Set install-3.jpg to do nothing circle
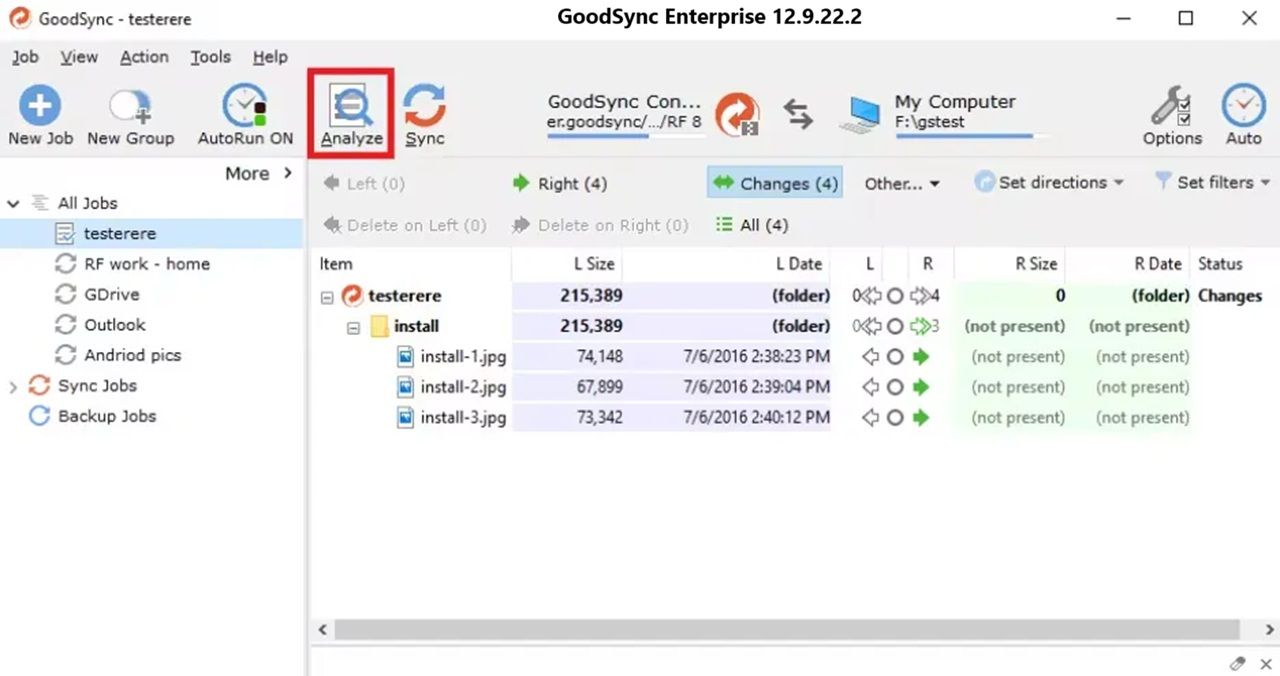 coord(896,417)
